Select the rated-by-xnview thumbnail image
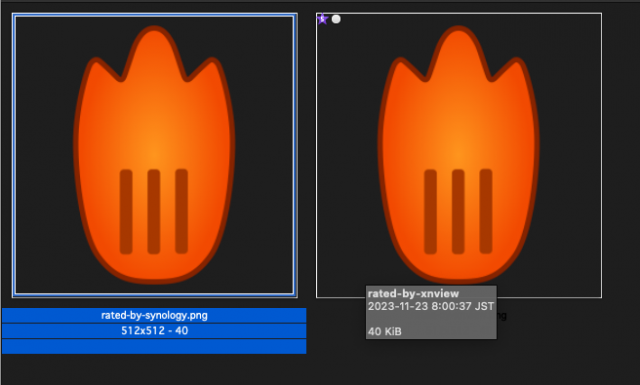 pos(459,155)
